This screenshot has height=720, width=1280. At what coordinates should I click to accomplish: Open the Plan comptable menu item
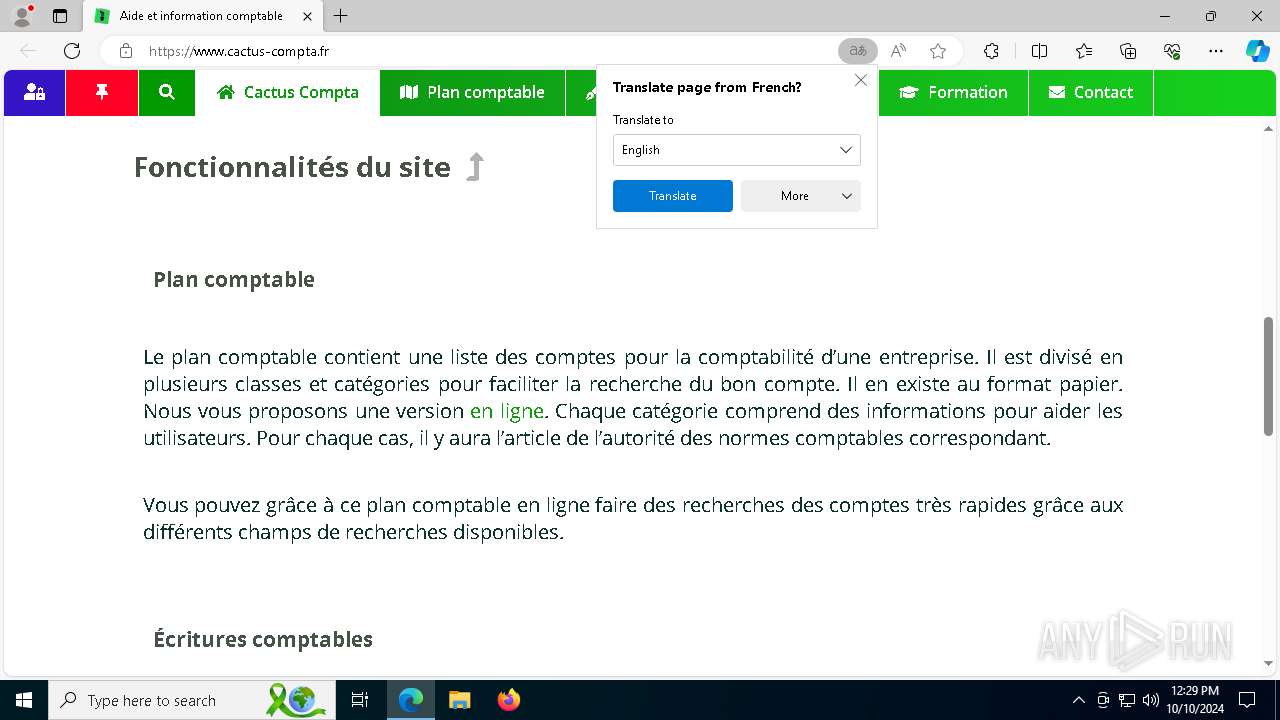pyautogui.click(x=472, y=92)
